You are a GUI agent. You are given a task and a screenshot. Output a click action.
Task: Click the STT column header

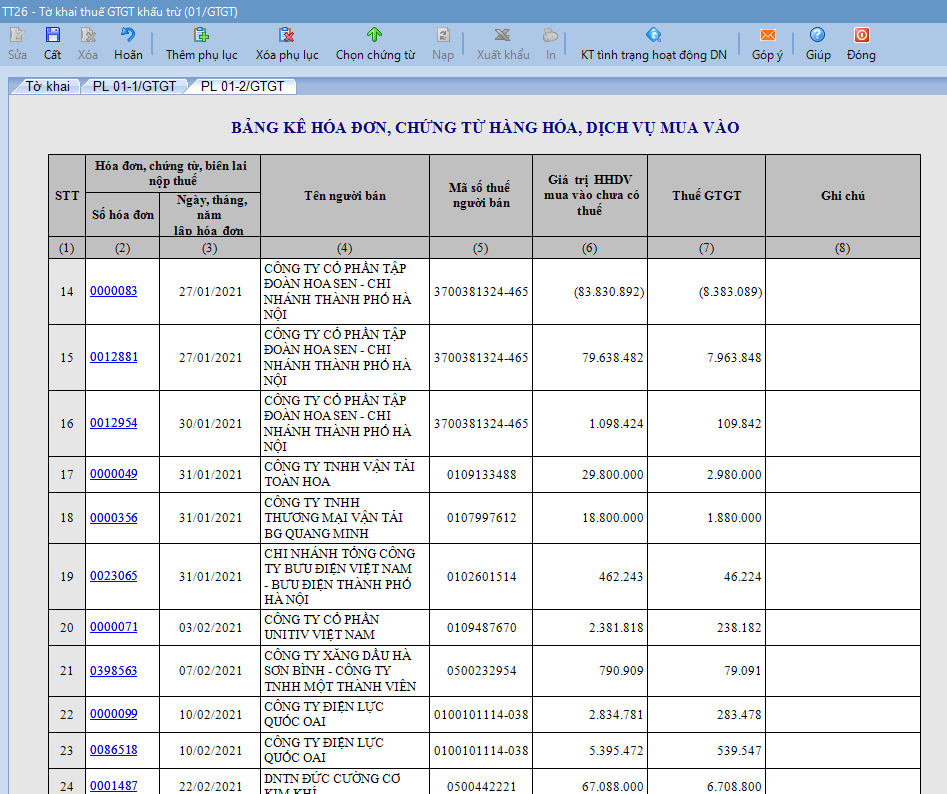[67, 196]
